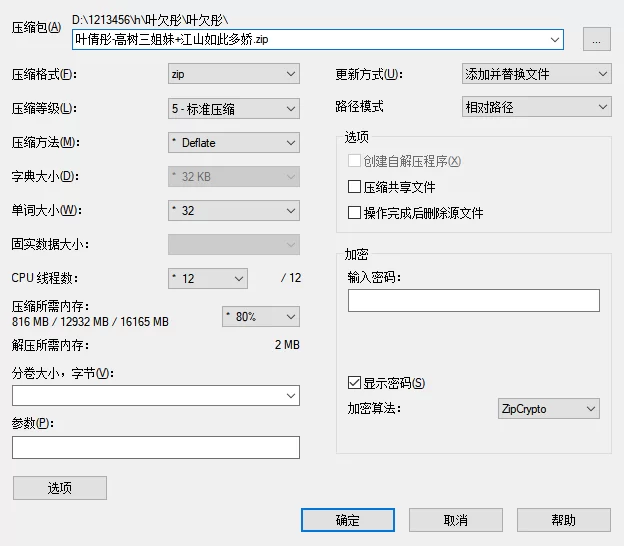Open the 分卷大小 volume size combo box
The image size is (624, 546).
156,395
